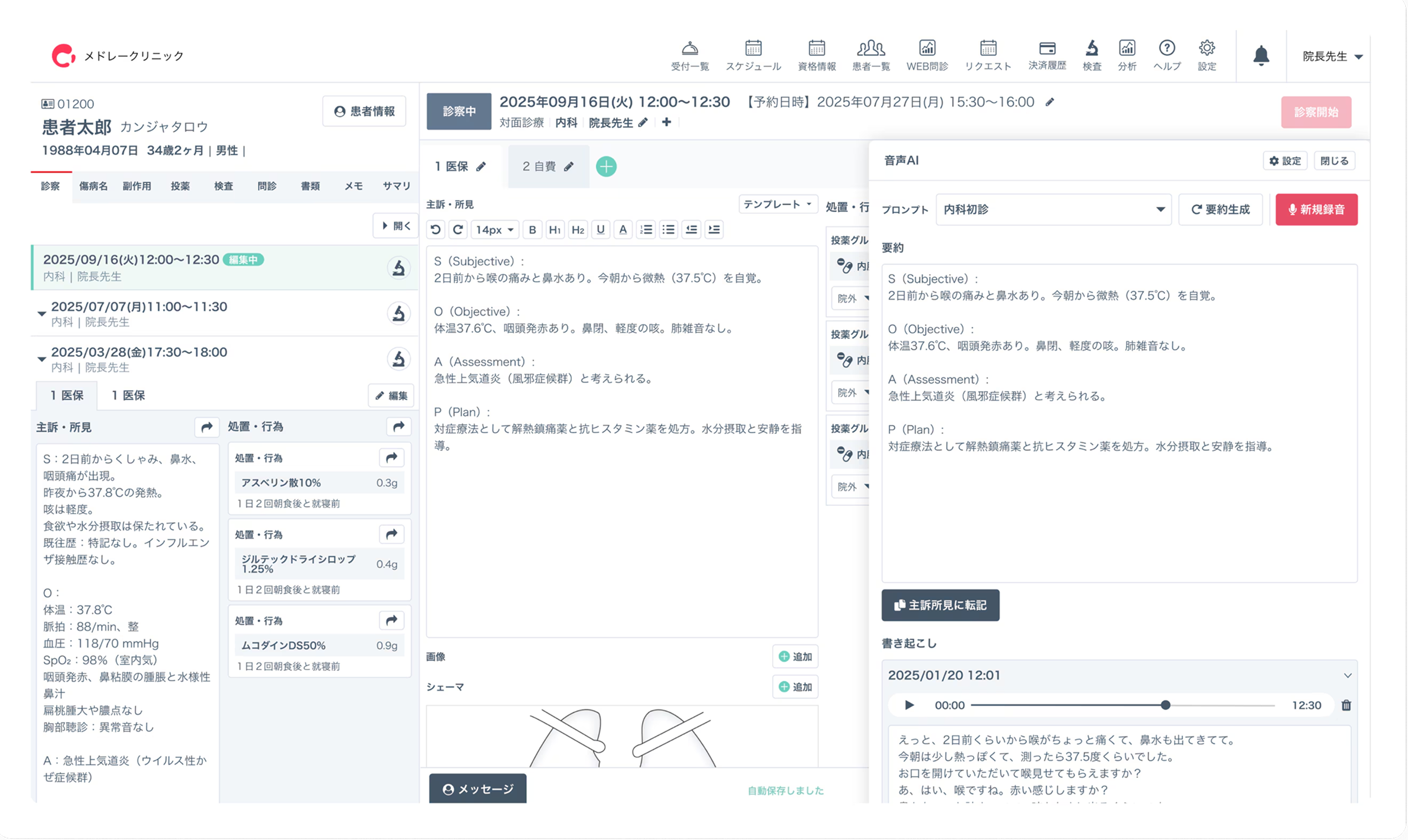The image size is (1408, 840).
Task: Click the audio playback progress slider
Action: 1123,705
